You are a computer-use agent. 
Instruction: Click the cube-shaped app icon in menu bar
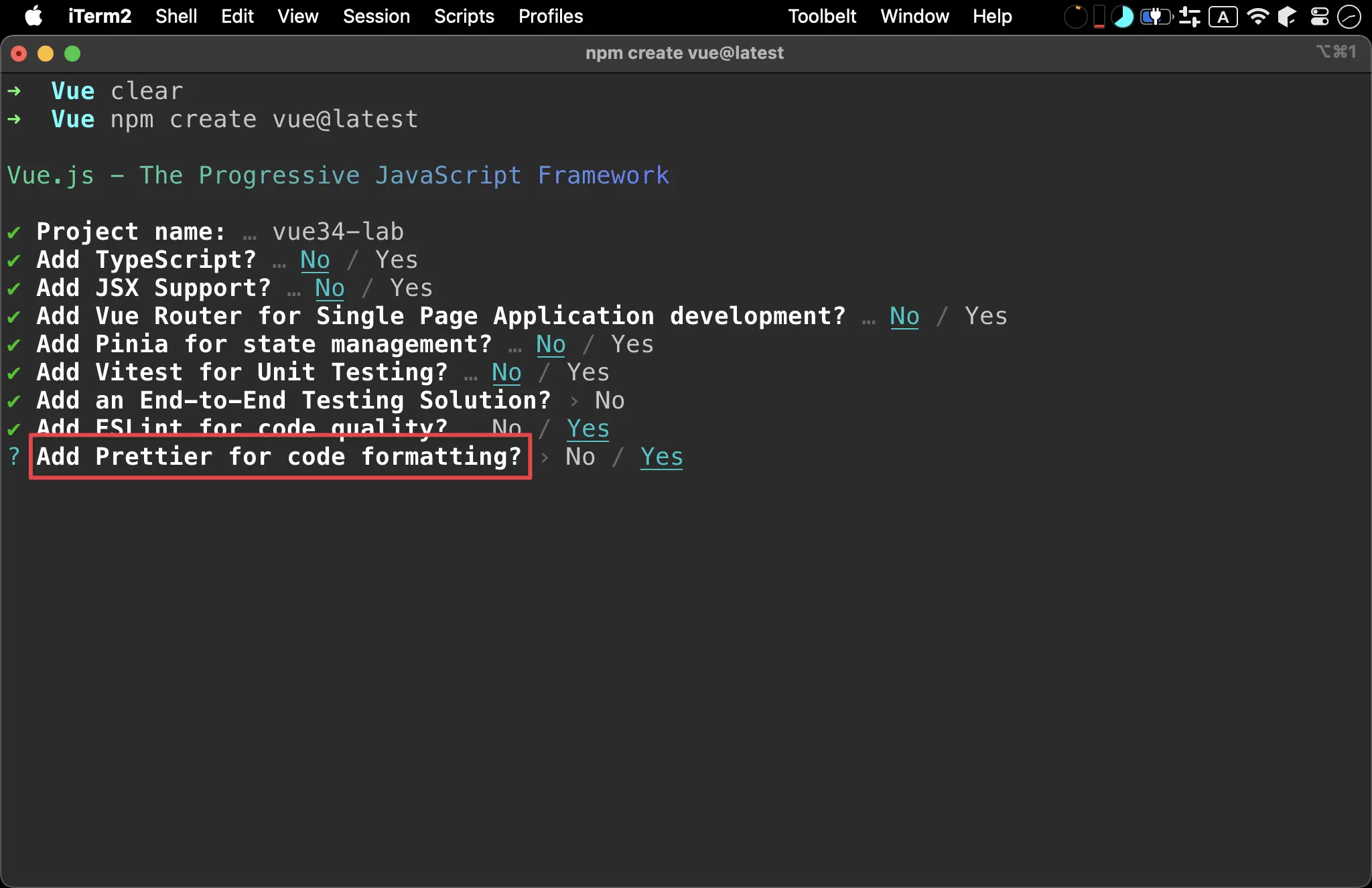(x=1287, y=16)
